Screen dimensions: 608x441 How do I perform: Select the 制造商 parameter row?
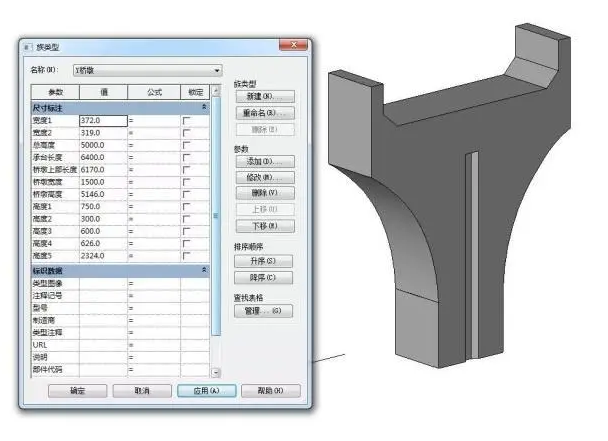120,320
